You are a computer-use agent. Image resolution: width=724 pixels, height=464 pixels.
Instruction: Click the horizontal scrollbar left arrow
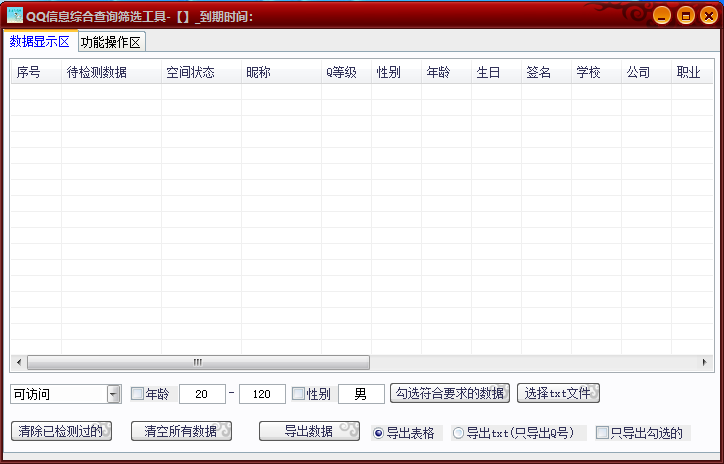(18, 362)
